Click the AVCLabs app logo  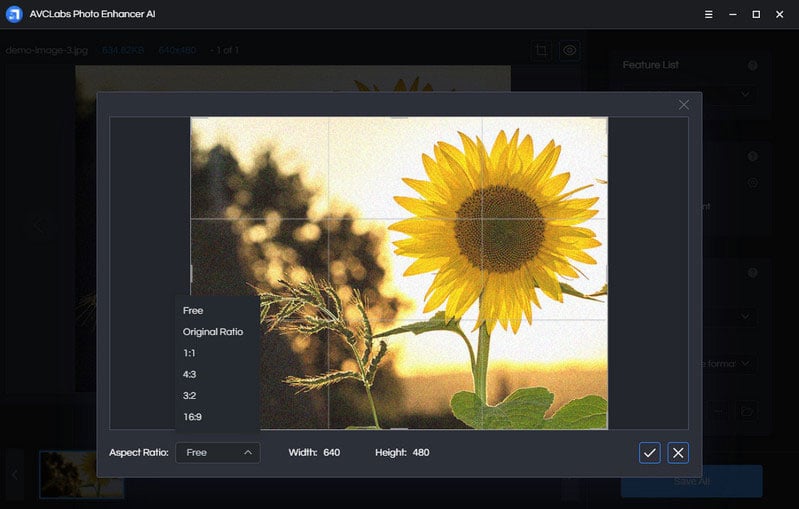[x=14, y=14]
